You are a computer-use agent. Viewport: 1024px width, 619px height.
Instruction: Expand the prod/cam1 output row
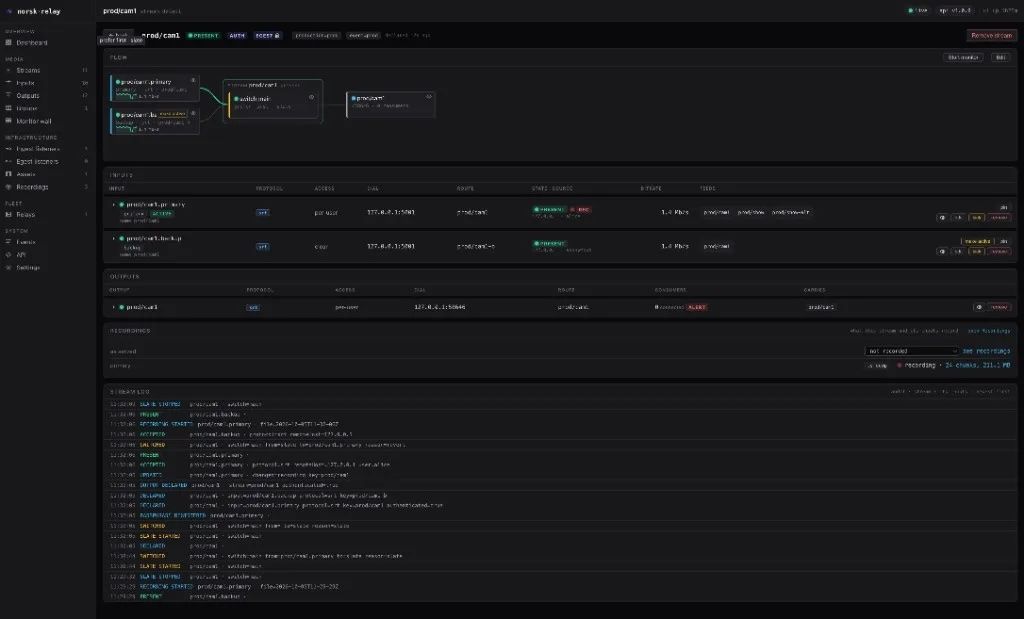pos(114,307)
